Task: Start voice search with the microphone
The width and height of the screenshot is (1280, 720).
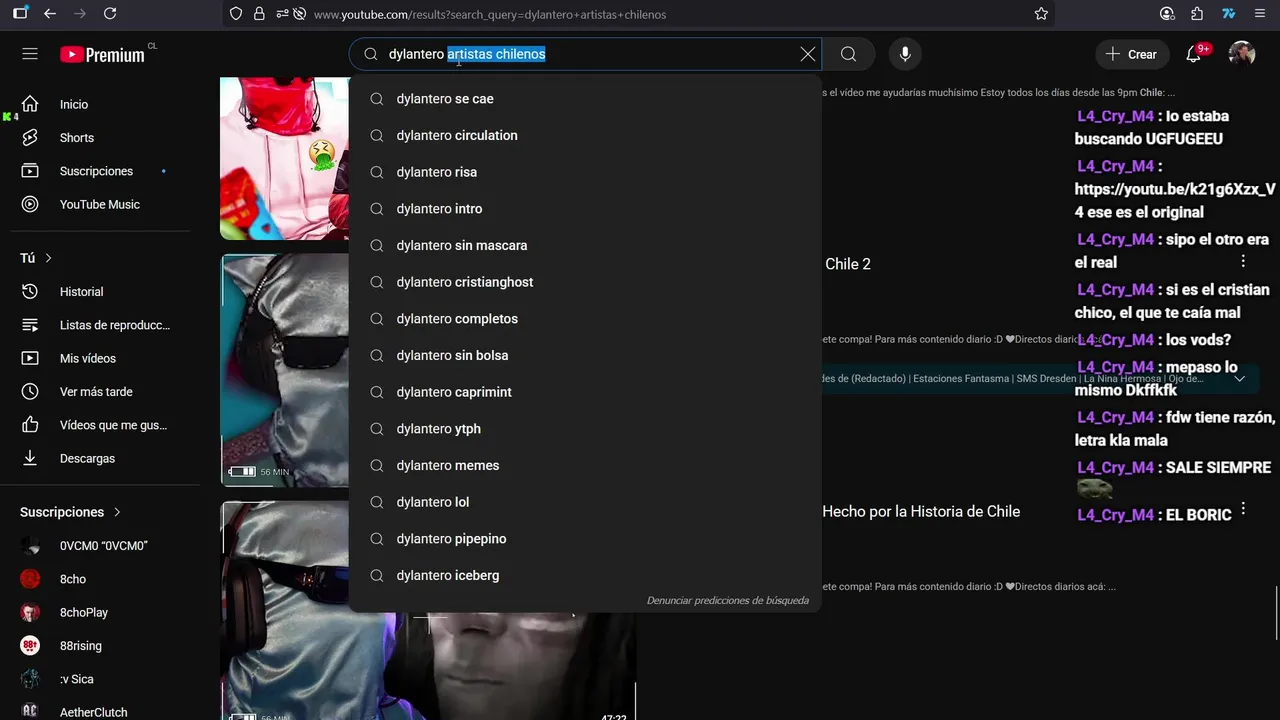Action: 905,54
